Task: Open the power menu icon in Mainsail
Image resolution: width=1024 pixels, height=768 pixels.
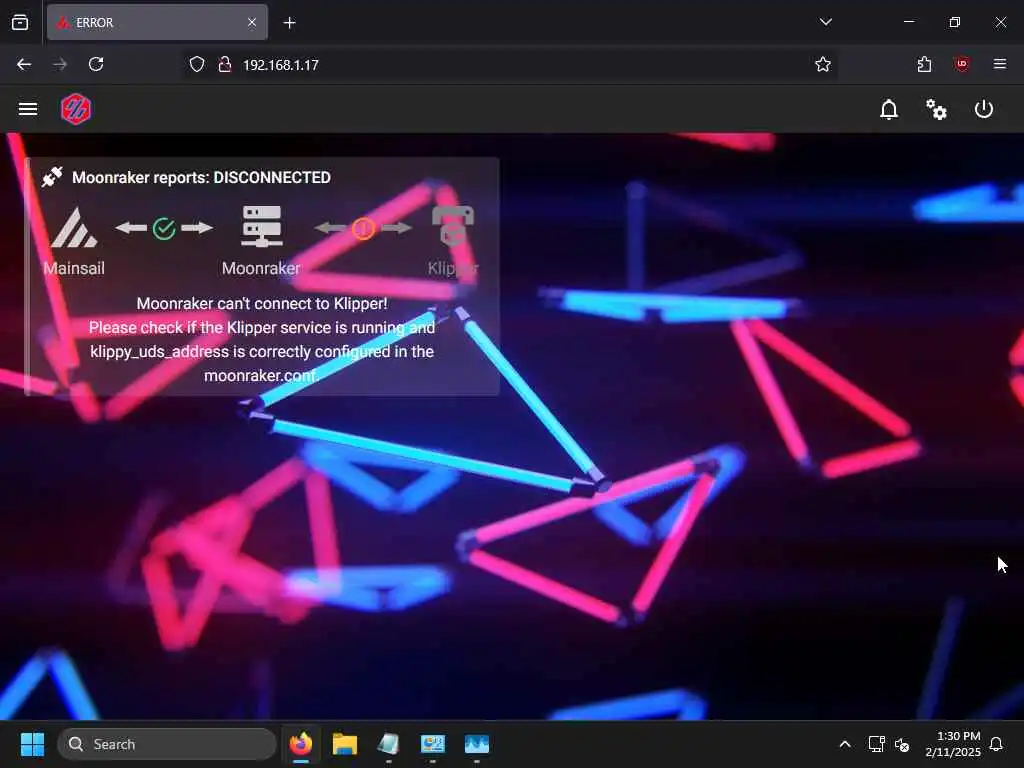Action: pyautogui.click(x=984, y=109)
